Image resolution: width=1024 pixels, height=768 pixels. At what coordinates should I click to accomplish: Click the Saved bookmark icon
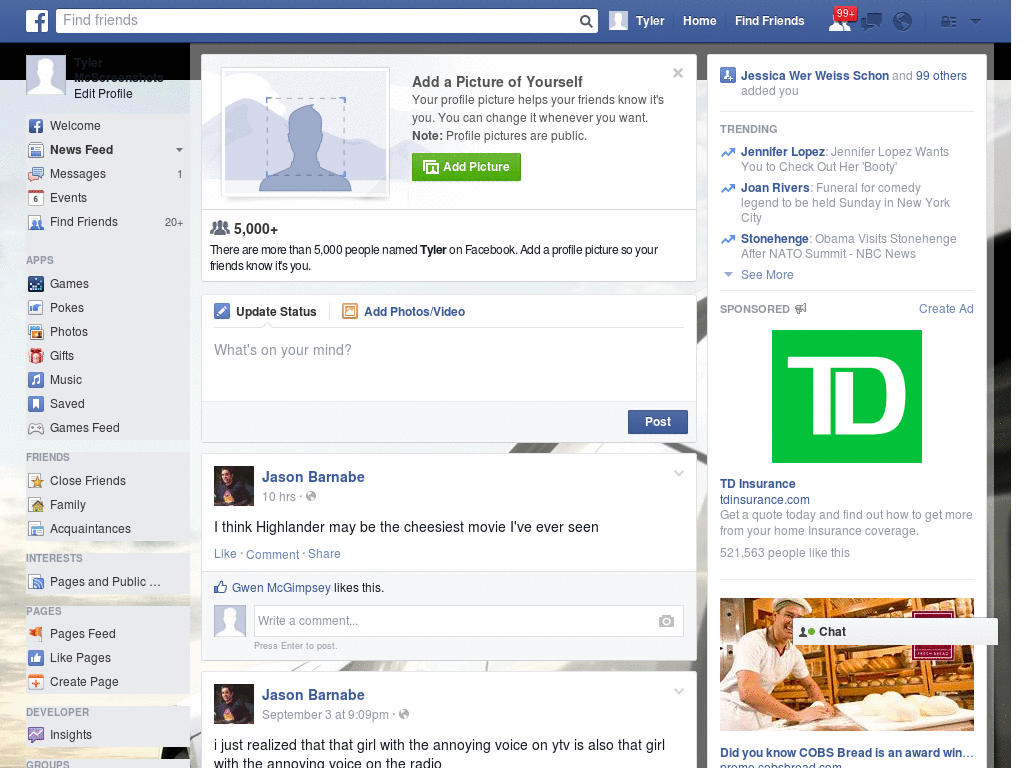pos(36,404)
